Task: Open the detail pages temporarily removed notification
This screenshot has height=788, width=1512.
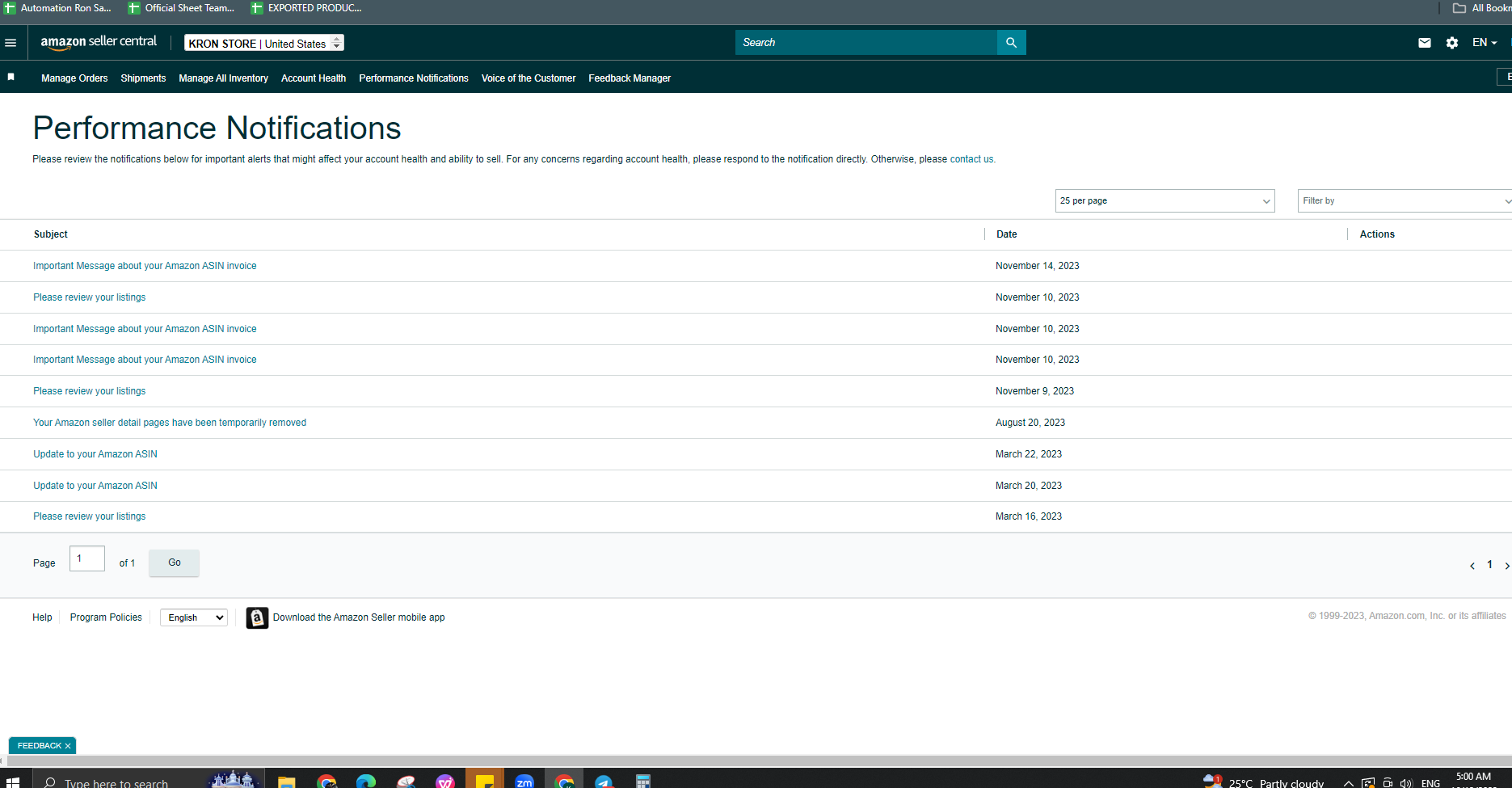Action: tap(170, 423)
